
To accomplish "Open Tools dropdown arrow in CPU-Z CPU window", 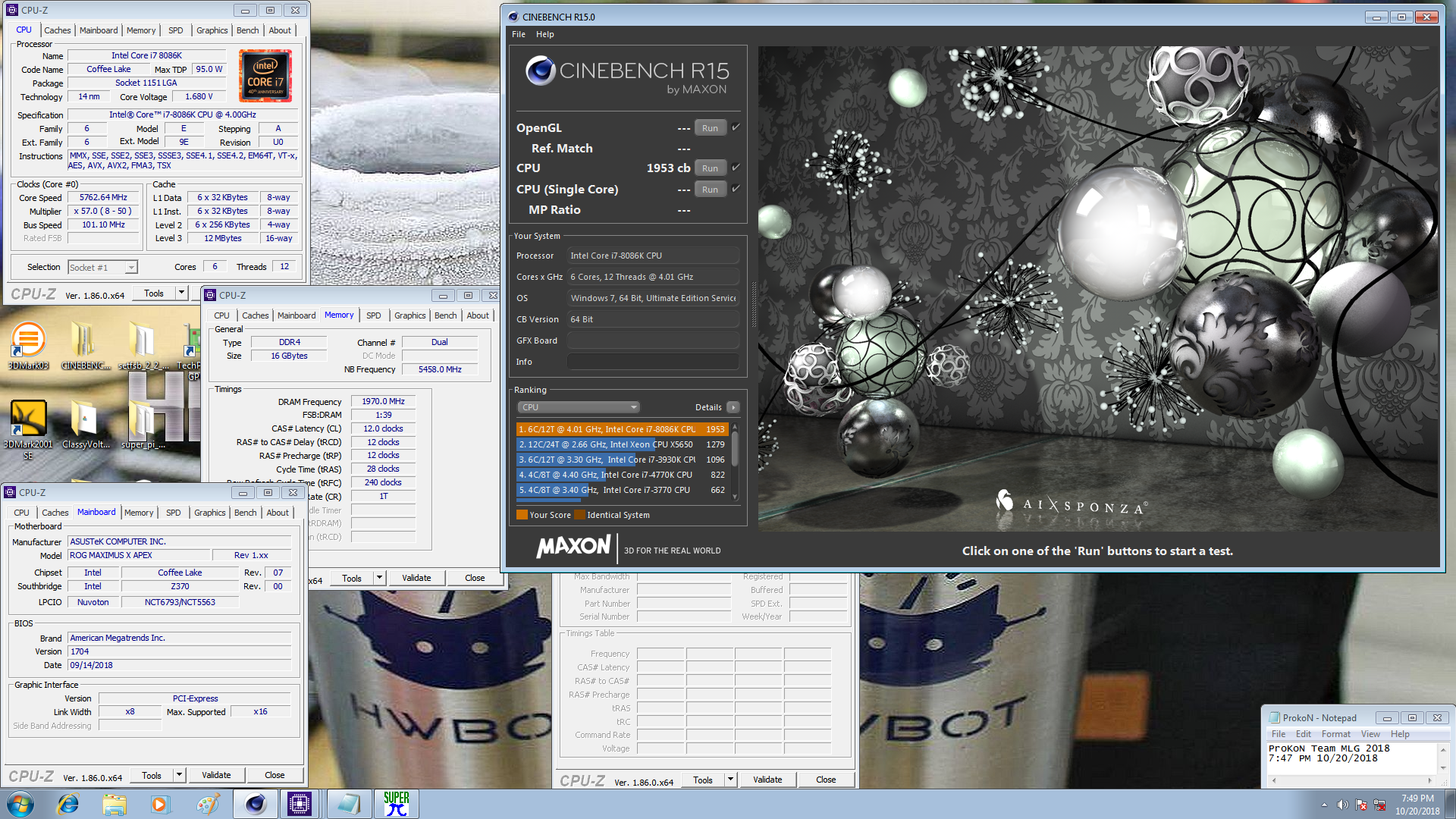I will pos(181,293).
